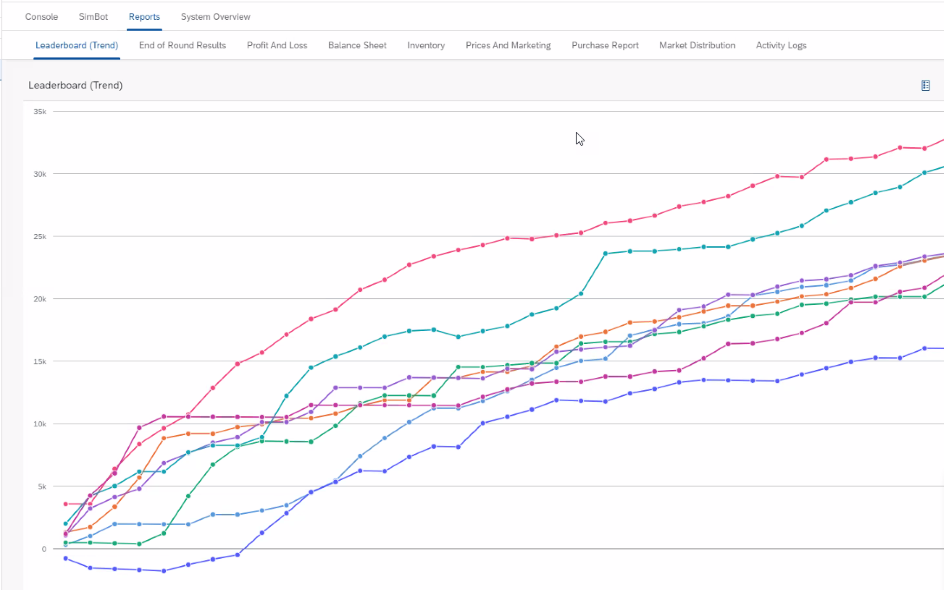This screenshot has width=944, height=590.
Task: Switch to the Console tab
Action: 41,17
